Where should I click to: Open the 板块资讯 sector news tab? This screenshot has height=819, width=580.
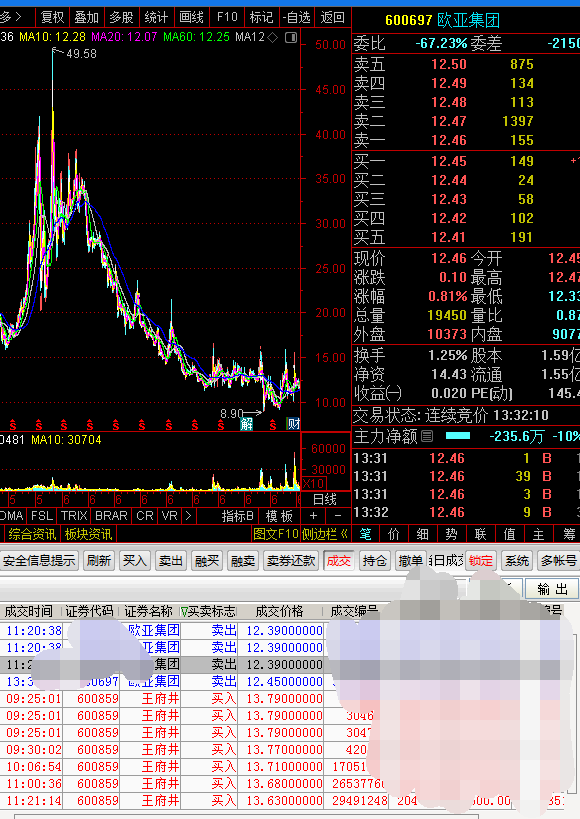pos(88,534)
